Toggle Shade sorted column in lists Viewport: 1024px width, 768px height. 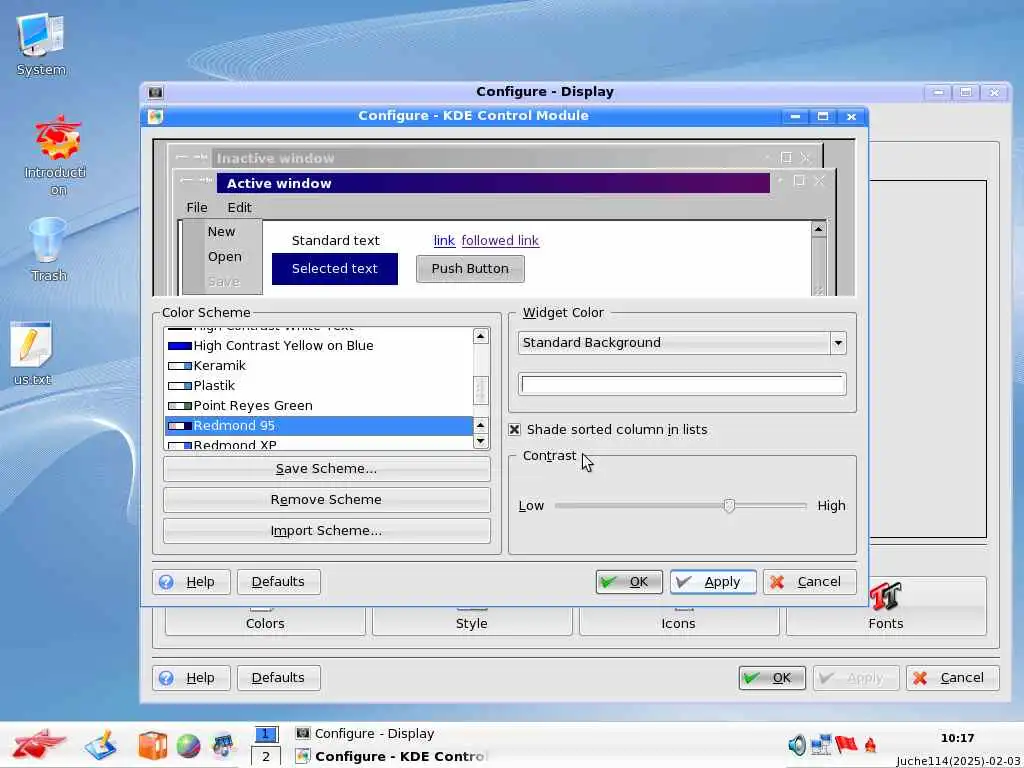515,430
